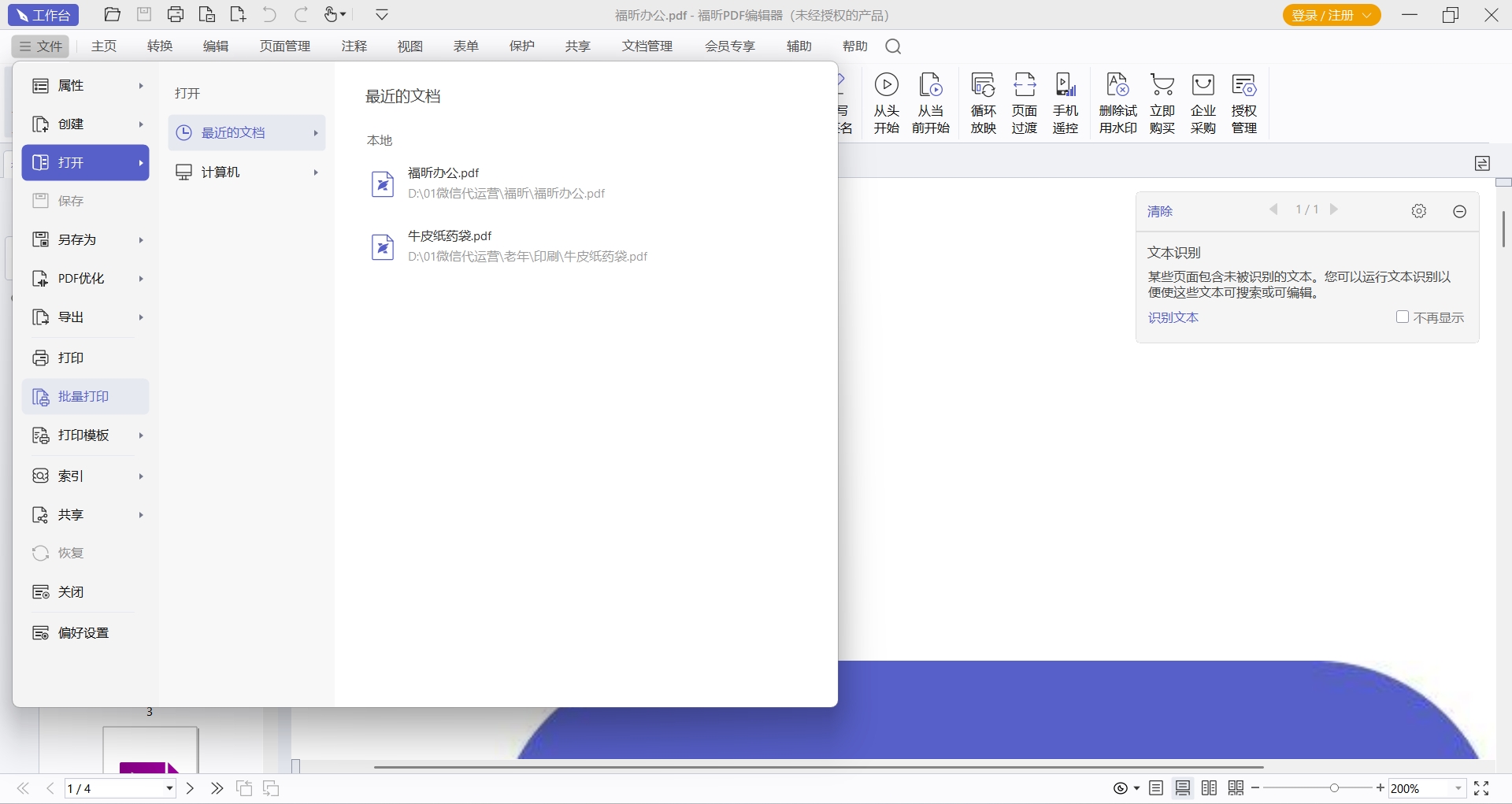Click the print icon in quick access toolbar
The height and width of the screenshot is (804, 1512).
click(x=176, y=15)
